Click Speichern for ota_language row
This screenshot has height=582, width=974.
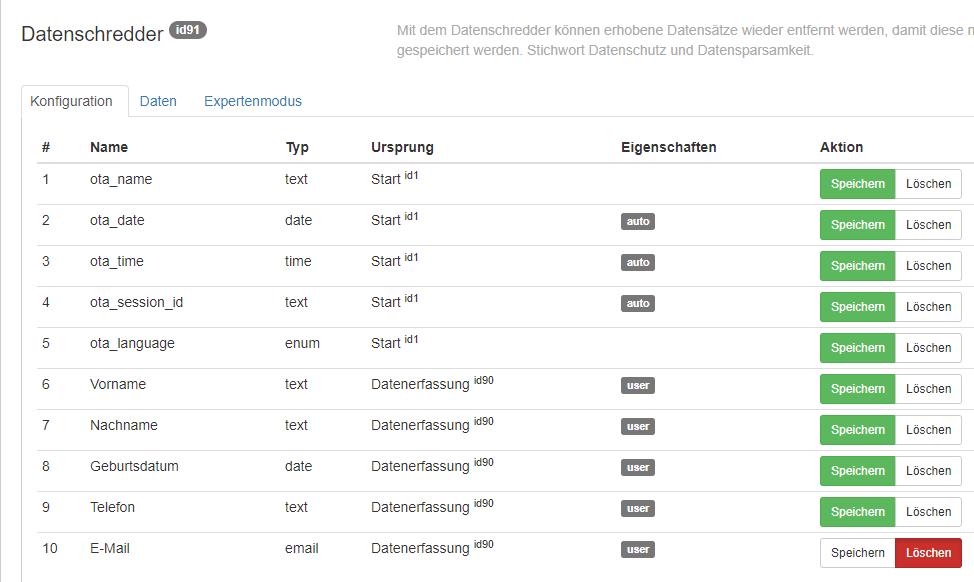point(857,348)
